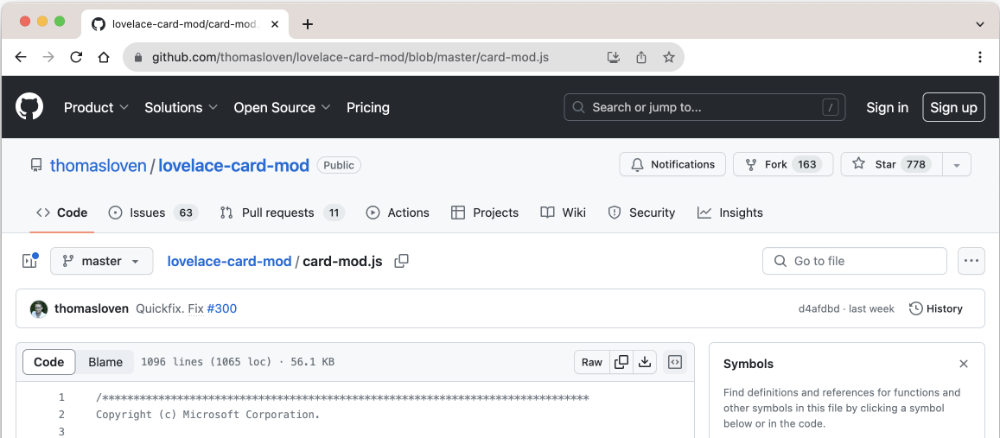Click the Sign up button
Image resolution: width=1000 pixels, height=438 pixels.
click(x=953, y=107)
